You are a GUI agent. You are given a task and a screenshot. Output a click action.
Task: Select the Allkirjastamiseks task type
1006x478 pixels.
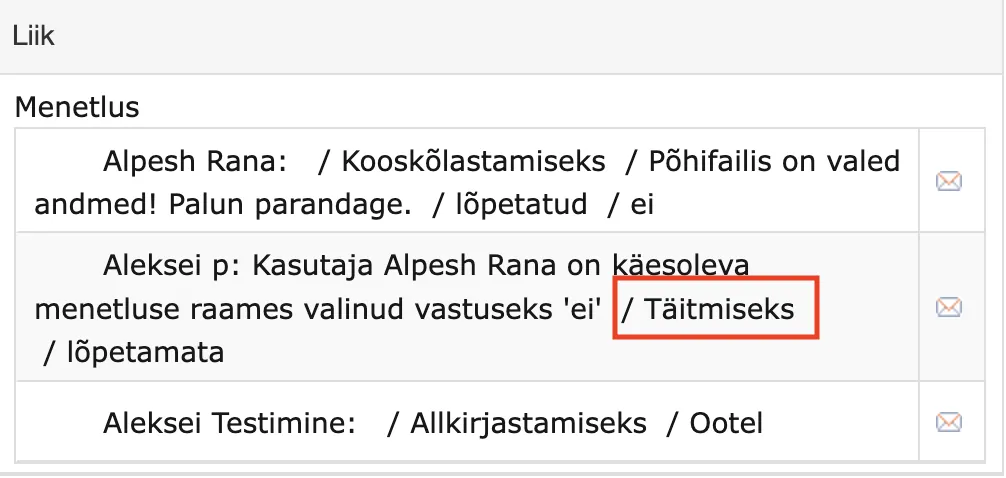tap(528, 423)
